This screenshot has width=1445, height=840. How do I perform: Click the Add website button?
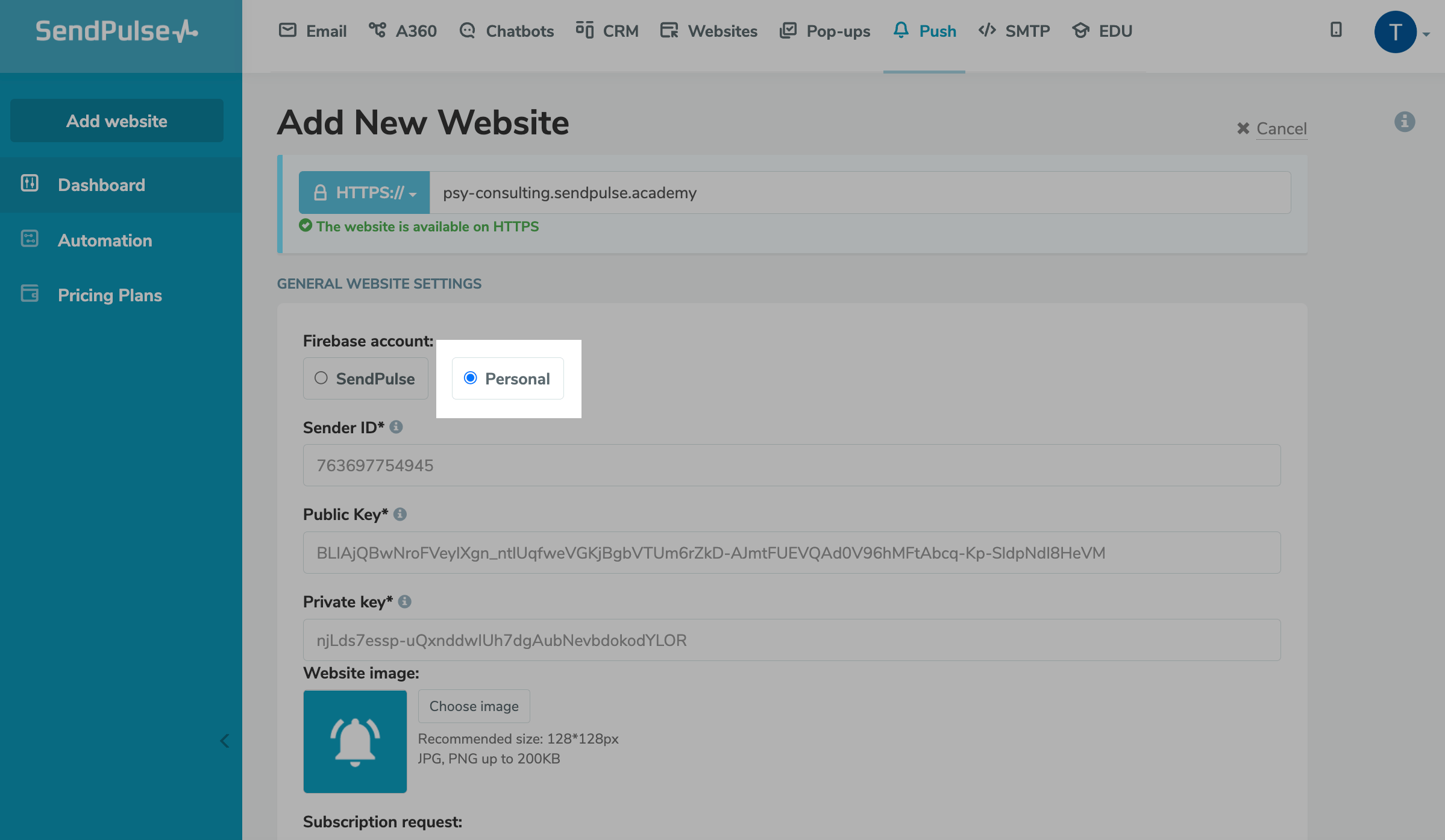(117, 121)
